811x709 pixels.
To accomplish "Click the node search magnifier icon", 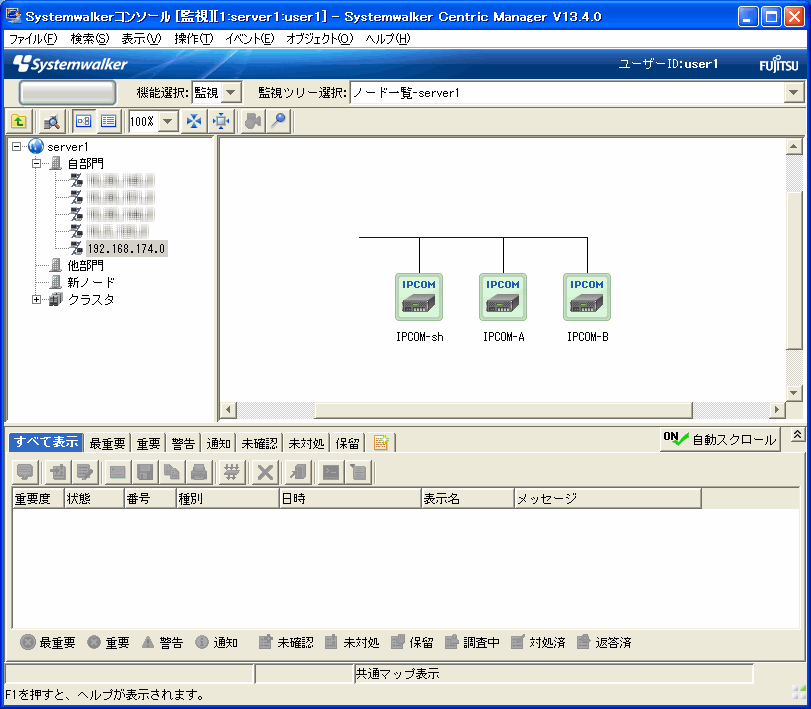I will point(52,122).
